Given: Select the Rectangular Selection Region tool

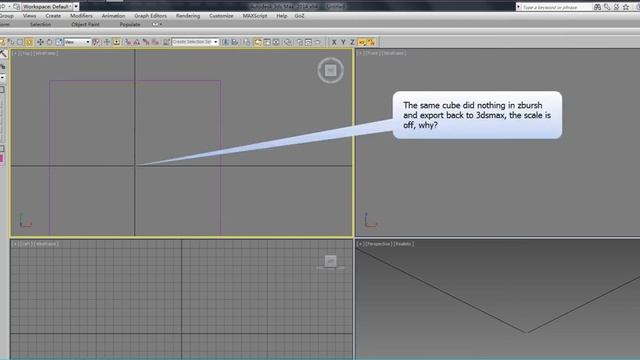Looking at the screenshot, I should click(x=20, y=42).
